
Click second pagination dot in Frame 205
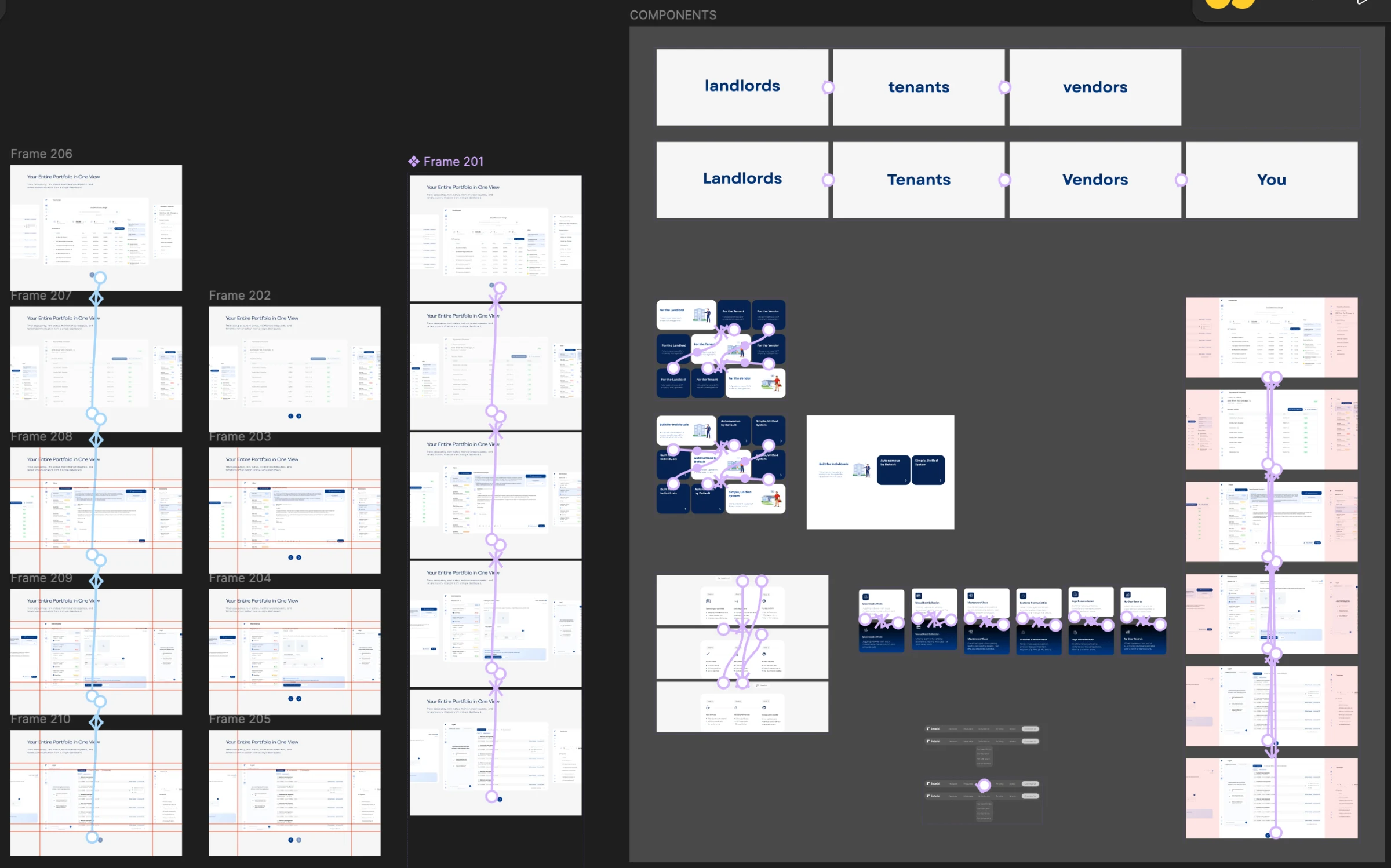pos(299,840)
